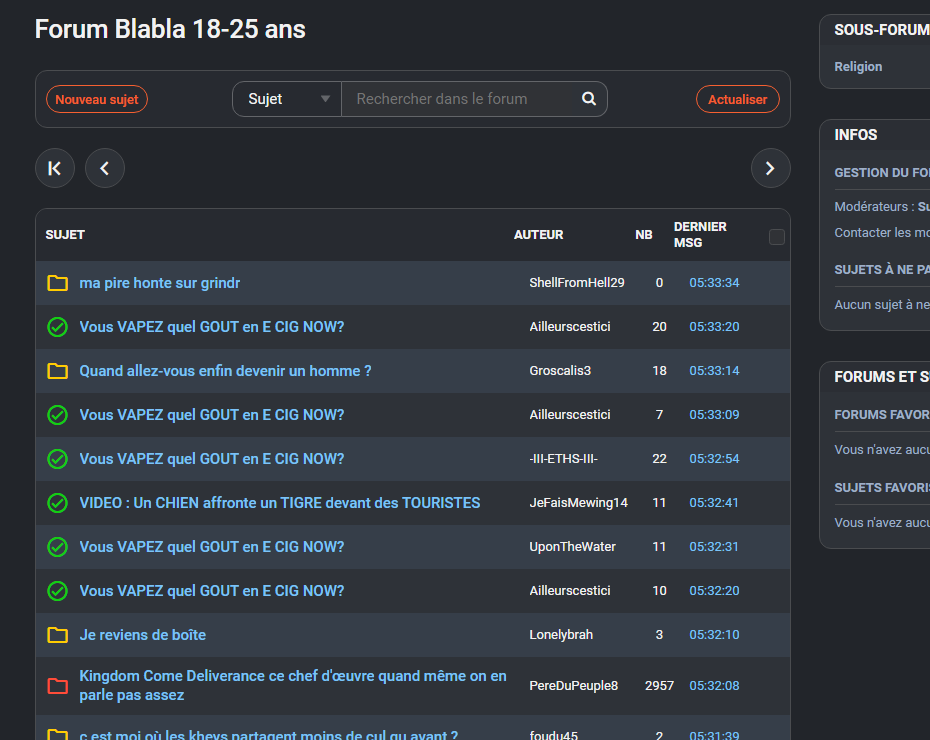Image resolution: width=930 pixels, height=740 pixels.
Task: Go to previous page arrow
Action: pyautogui.click(x=105, y=168)
